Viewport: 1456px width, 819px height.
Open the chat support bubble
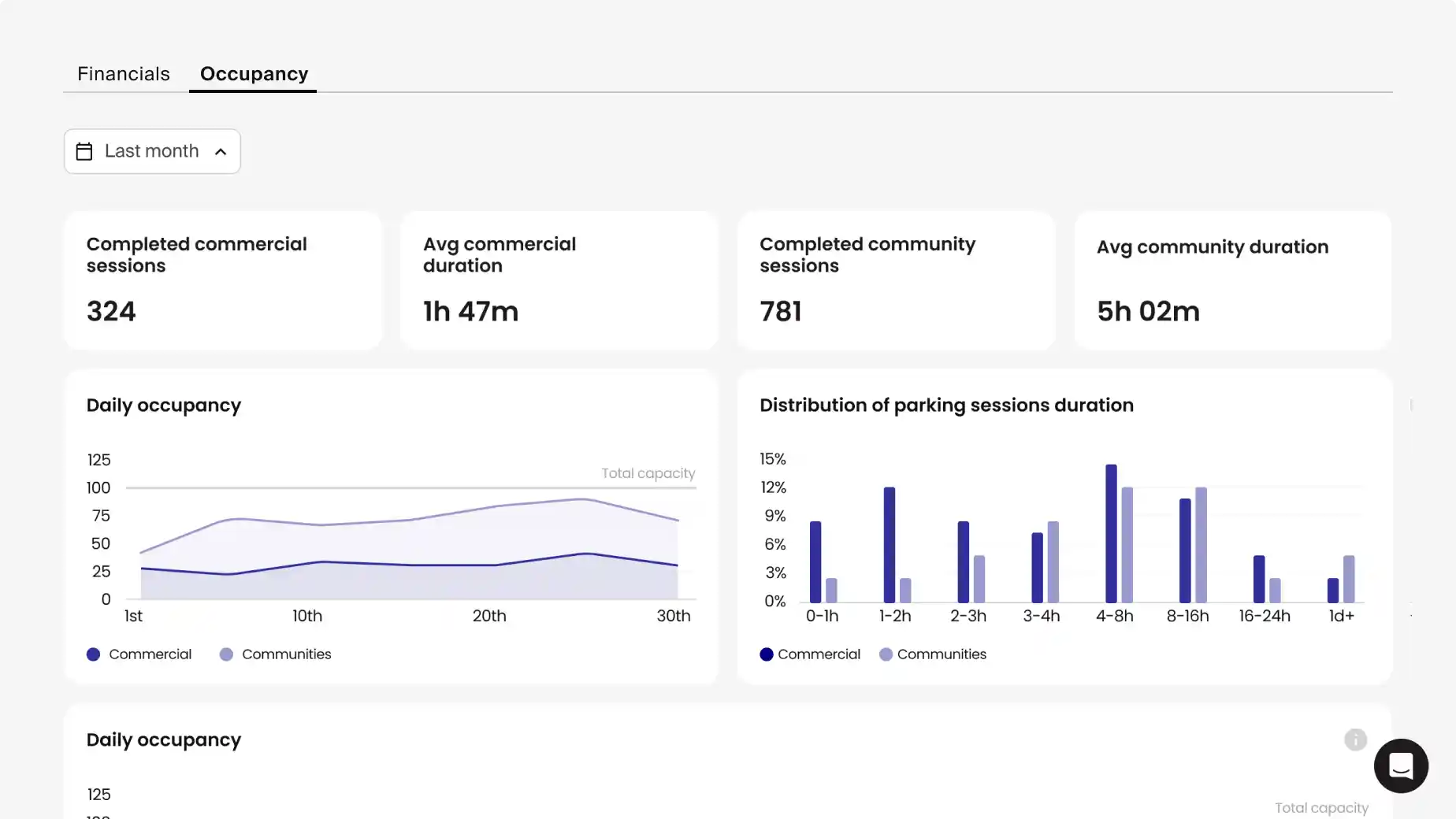point(1401,765)
